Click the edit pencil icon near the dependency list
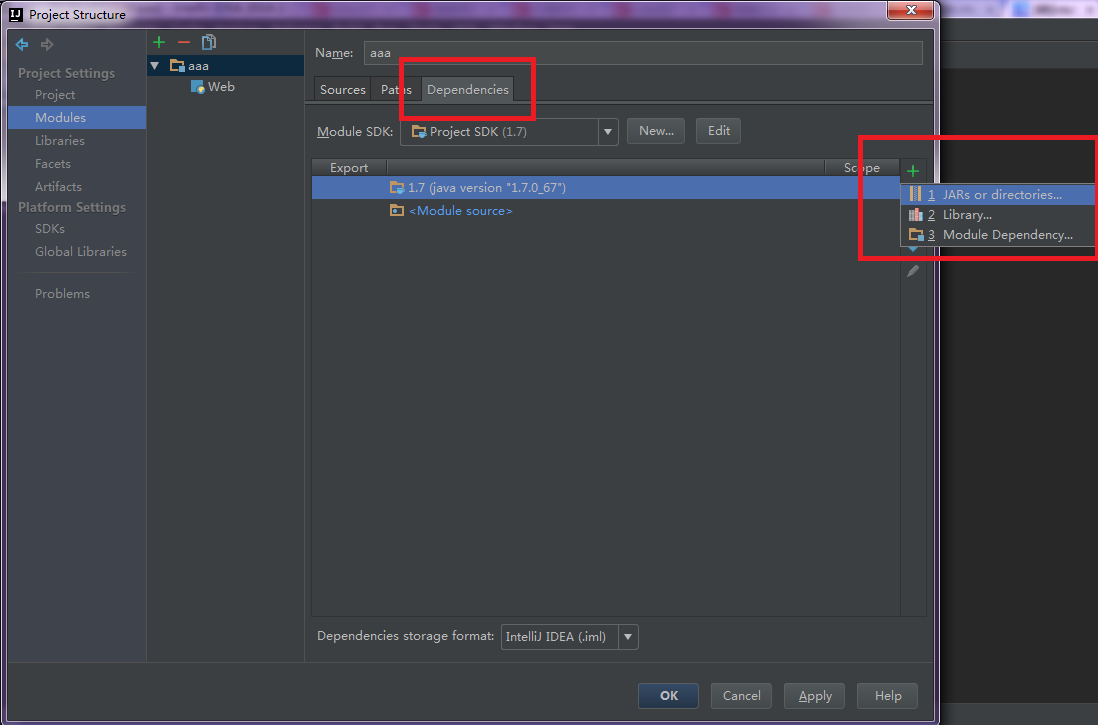The width and height of the screenshot is (1098, 726). tap(912, 270)
